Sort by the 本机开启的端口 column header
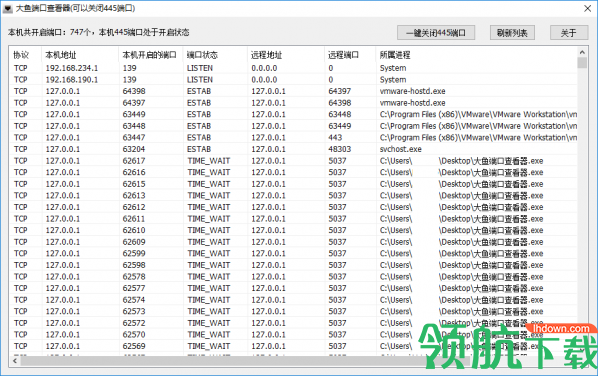The height and width of the screenshot is (376, 598). [x=151, y=55]
